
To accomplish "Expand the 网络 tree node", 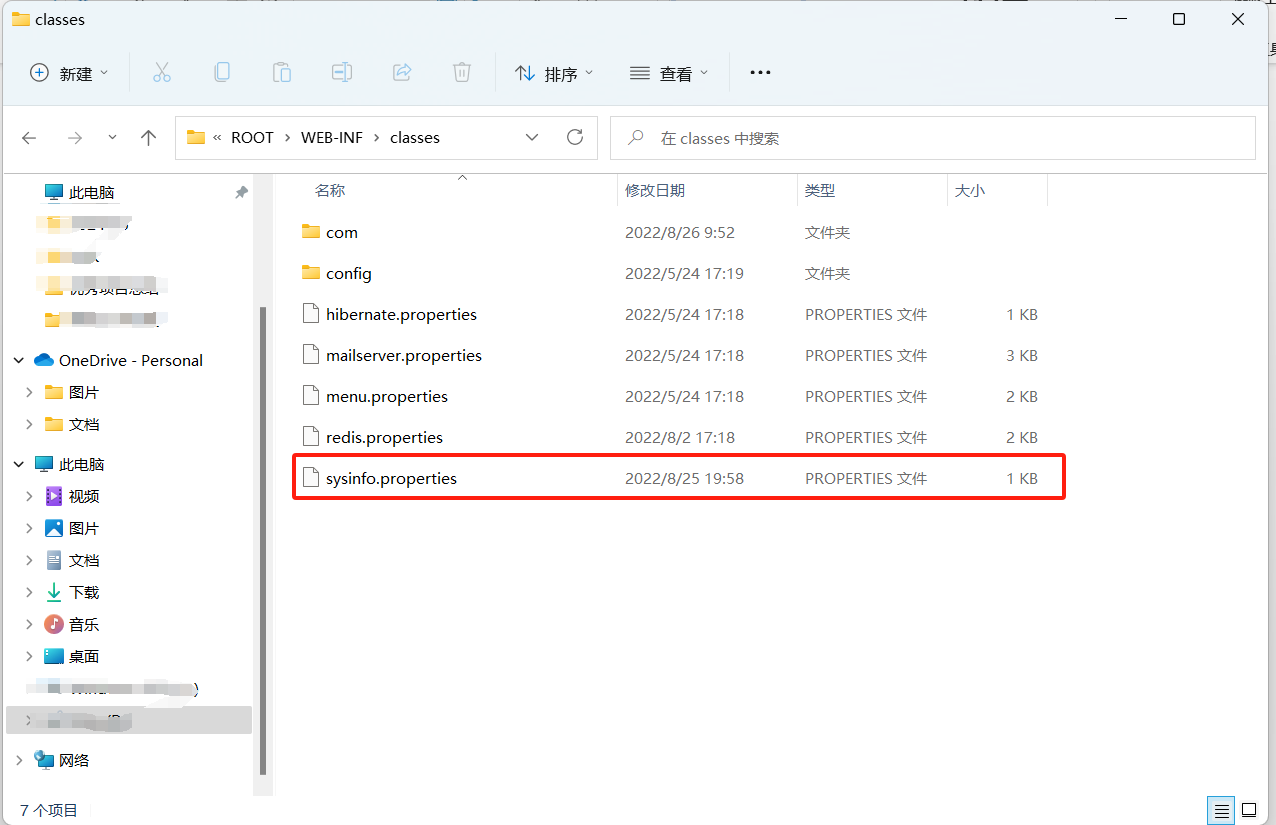I will (19, 760).
